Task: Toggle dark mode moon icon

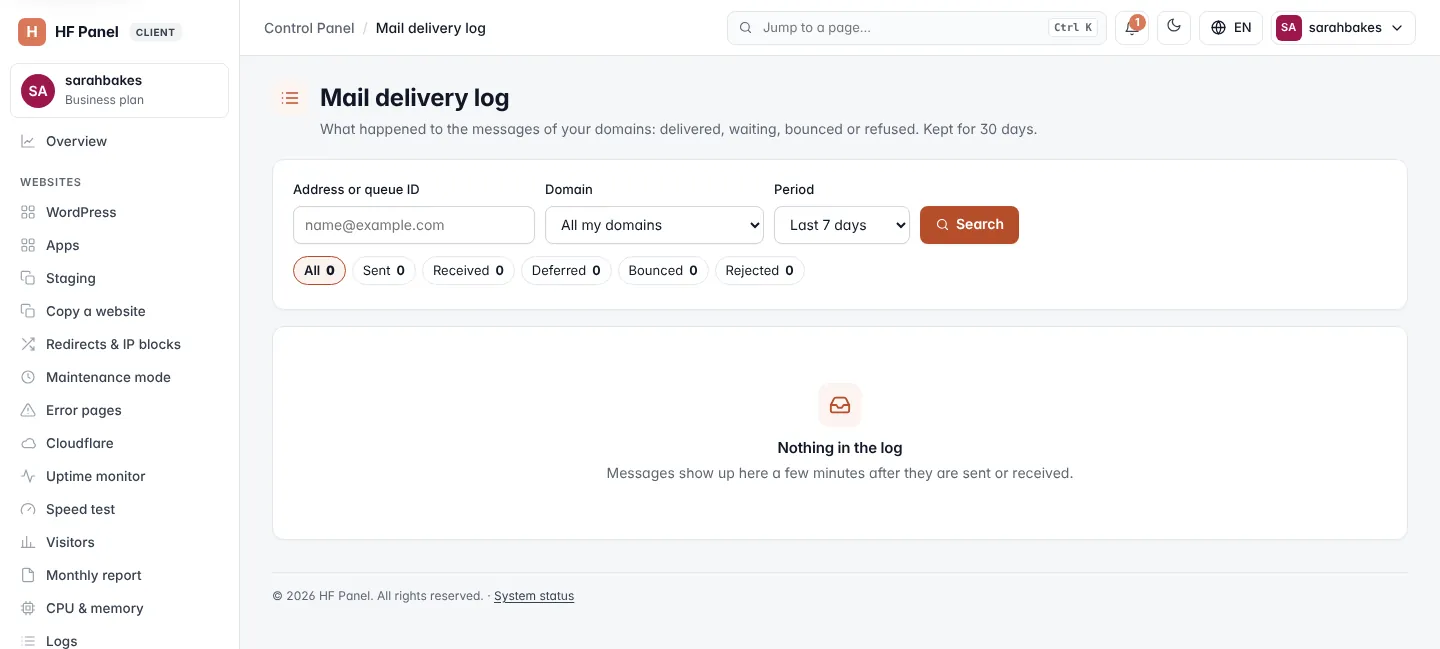Action: click(1174, 27)
